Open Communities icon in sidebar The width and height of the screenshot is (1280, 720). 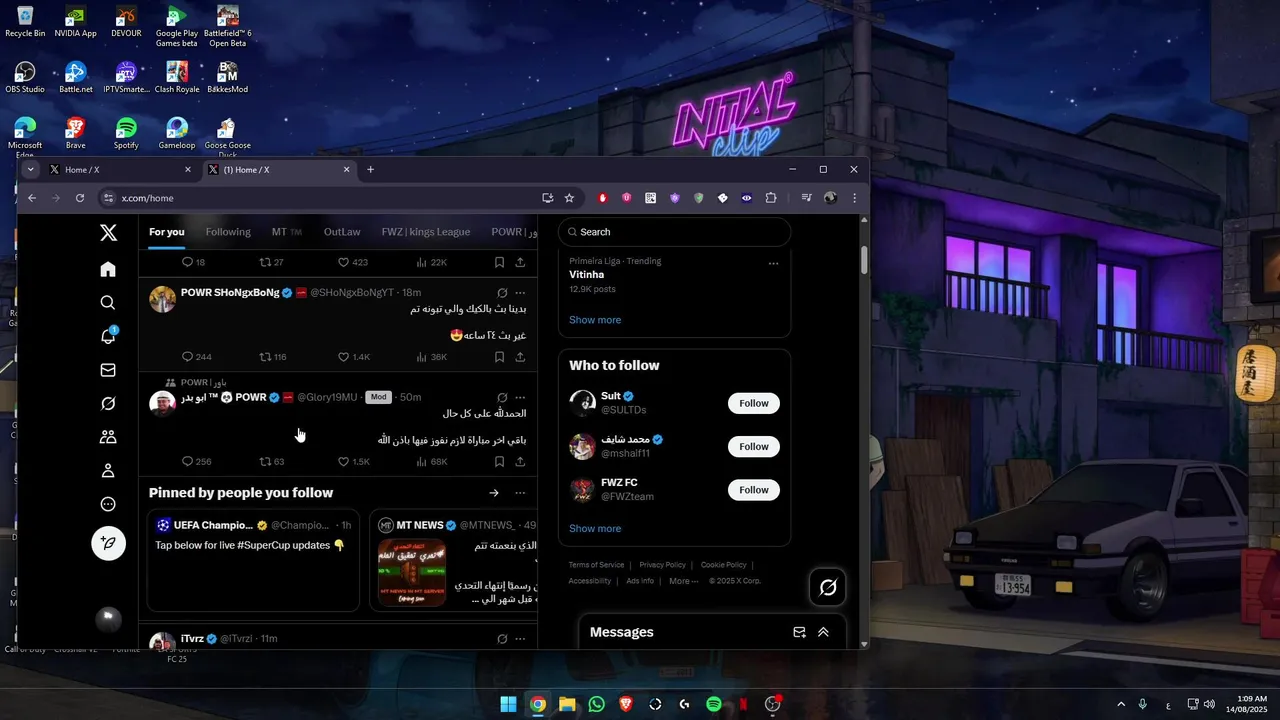pos(108,437)
